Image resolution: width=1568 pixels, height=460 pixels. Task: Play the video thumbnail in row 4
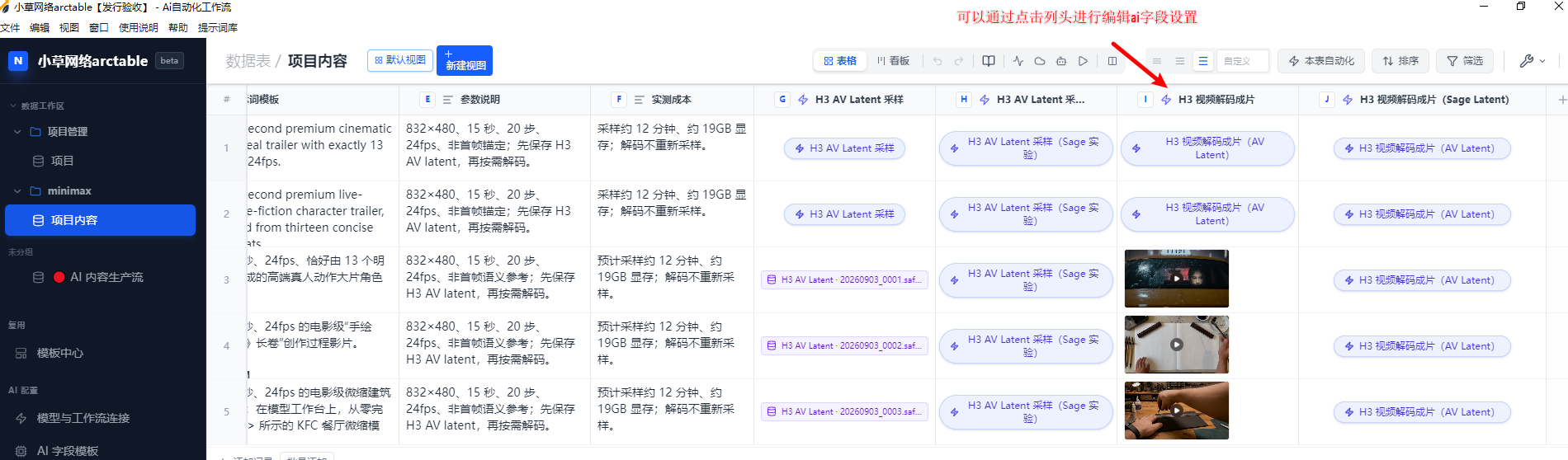point(1177,345)
